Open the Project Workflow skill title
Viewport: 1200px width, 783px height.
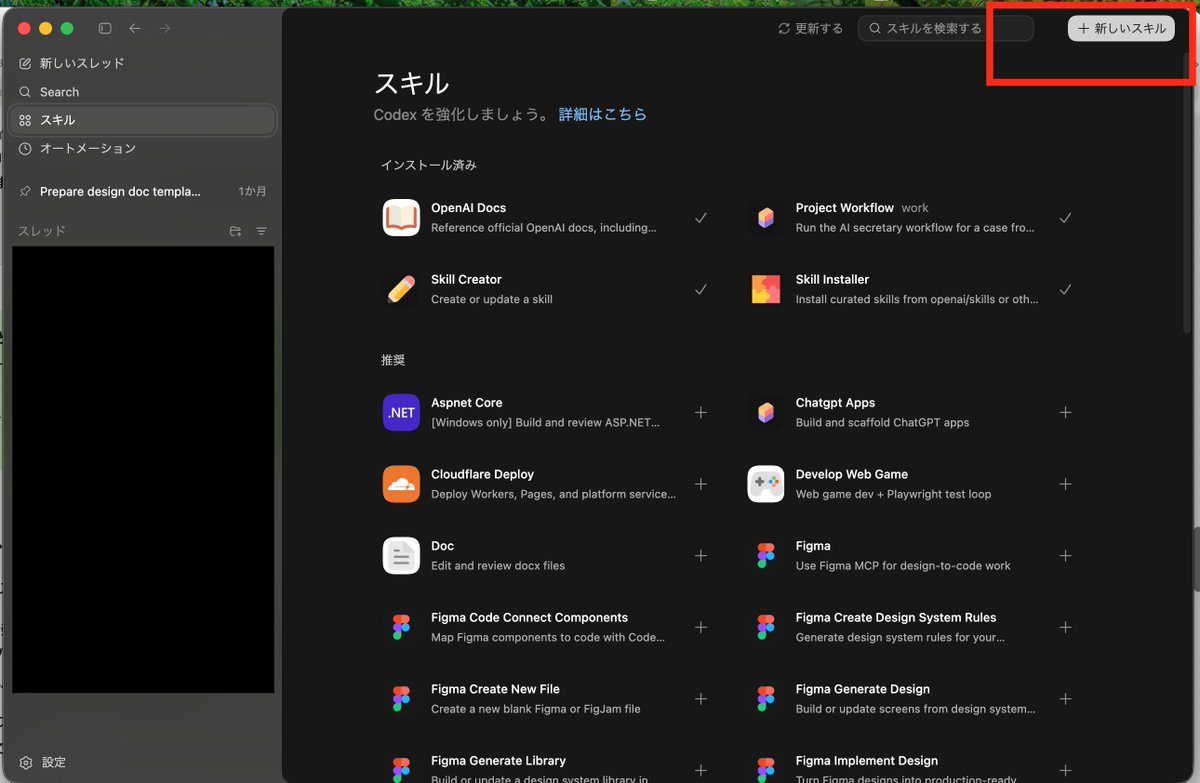[845, 208]
